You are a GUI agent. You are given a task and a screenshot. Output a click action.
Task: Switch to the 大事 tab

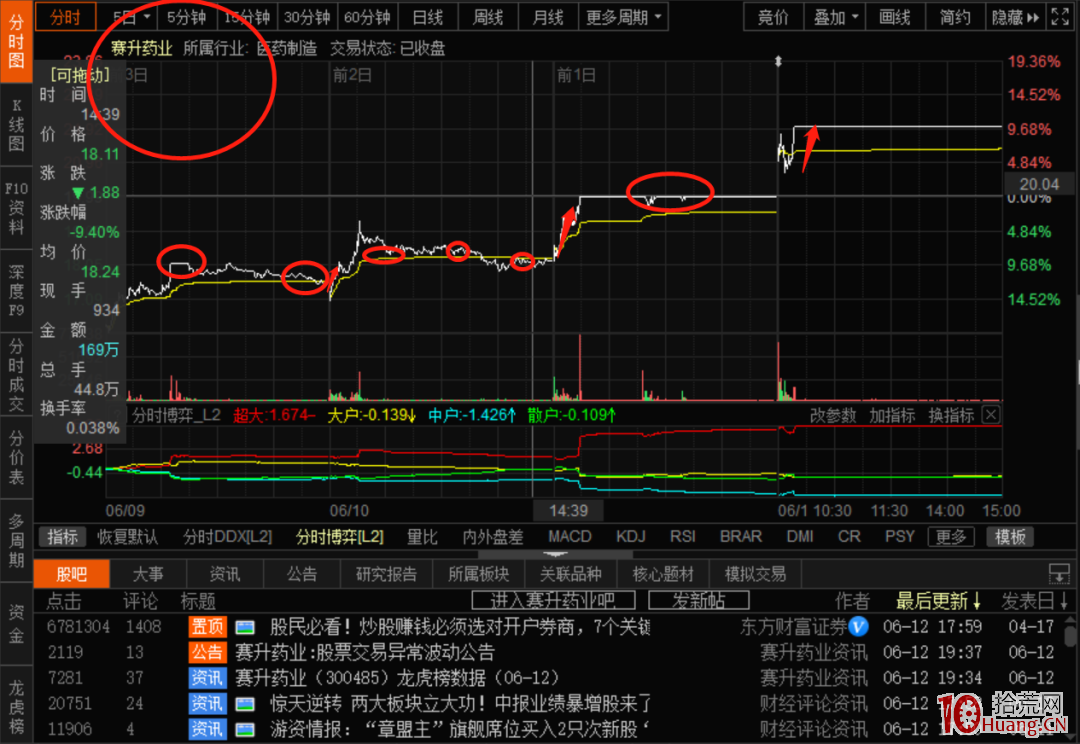148,574
